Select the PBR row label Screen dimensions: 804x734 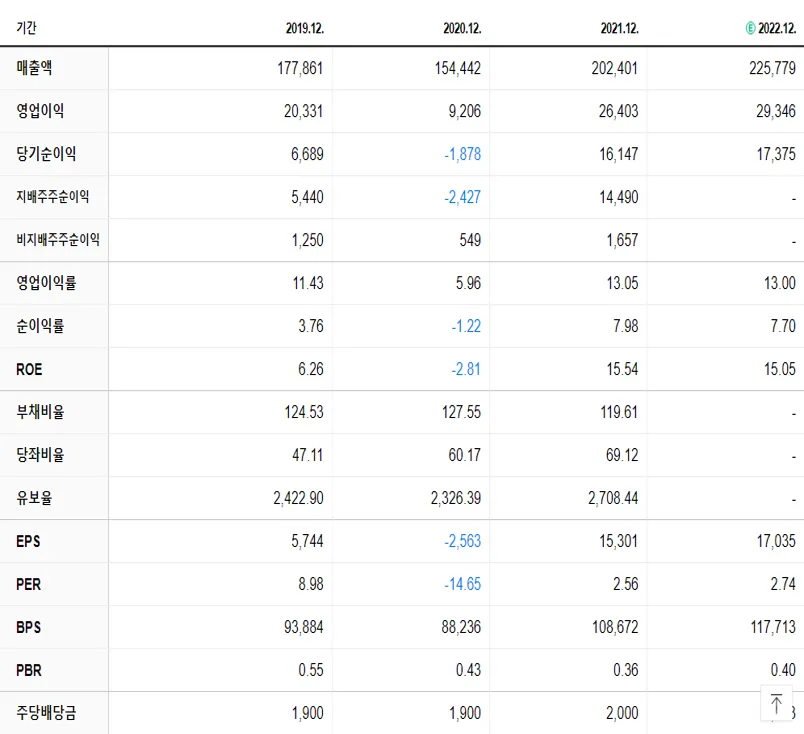[x=27, y=670]
